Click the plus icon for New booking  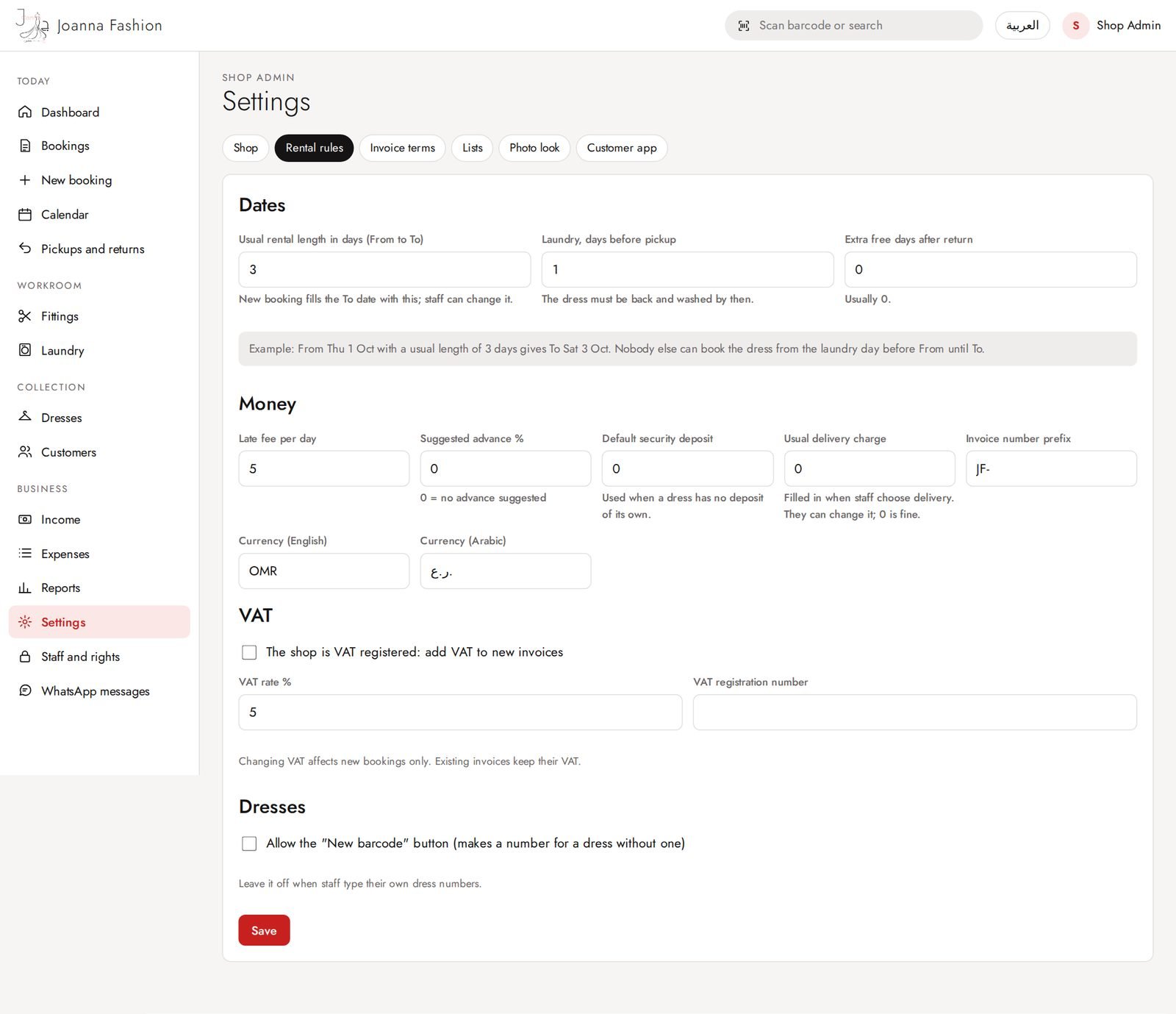tap(25, 180)
